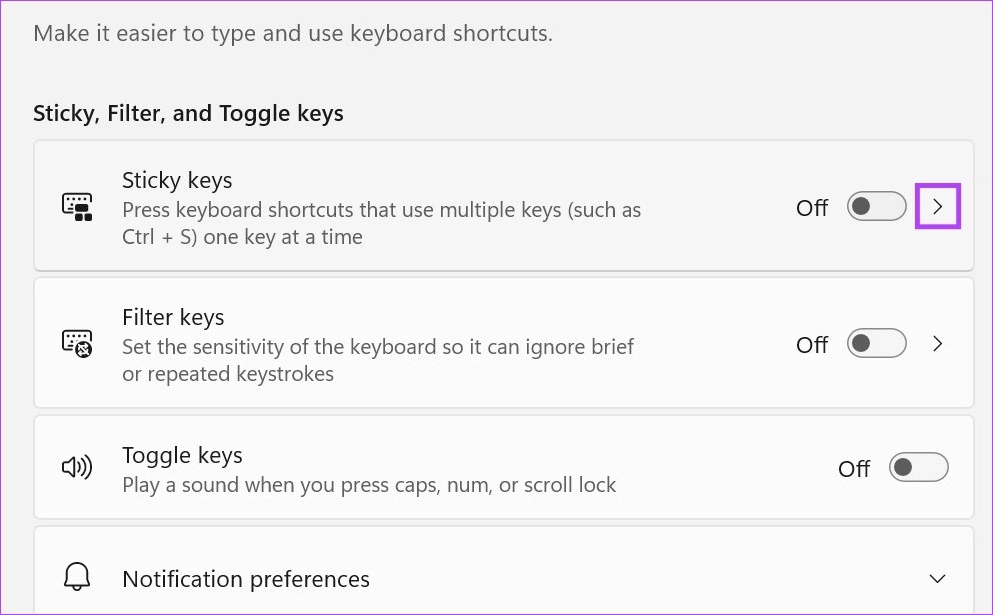Open Sticky keys detail settings via highlighted arrow
993x615 pixels.
coord(937,206)
